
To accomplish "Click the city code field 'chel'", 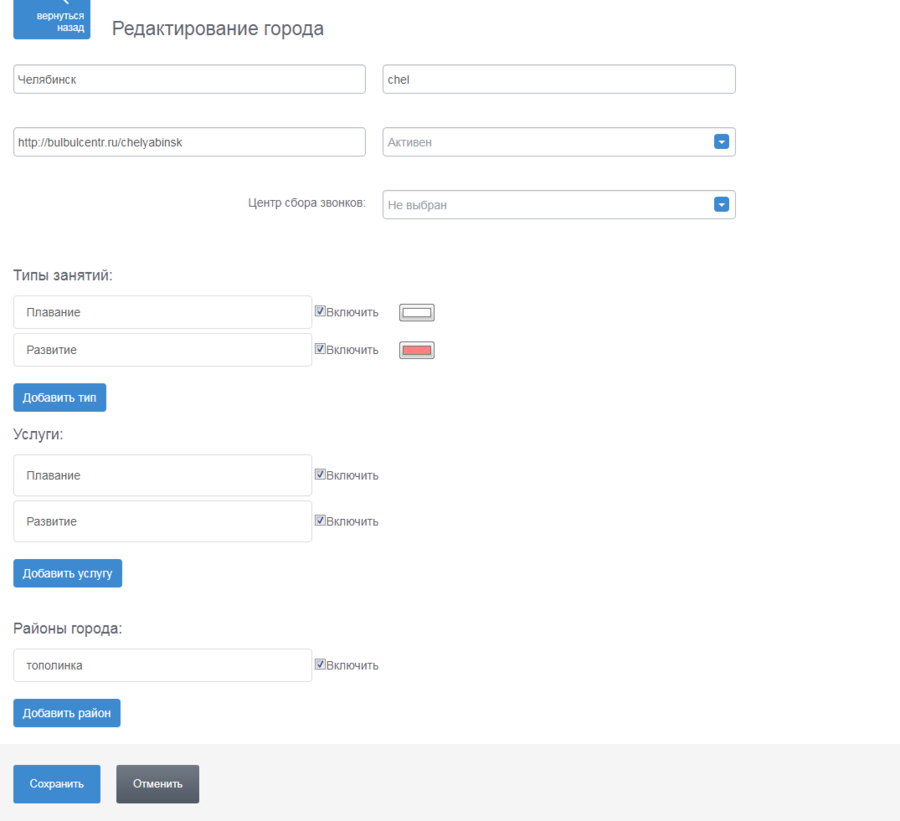I will click(558, 79).
